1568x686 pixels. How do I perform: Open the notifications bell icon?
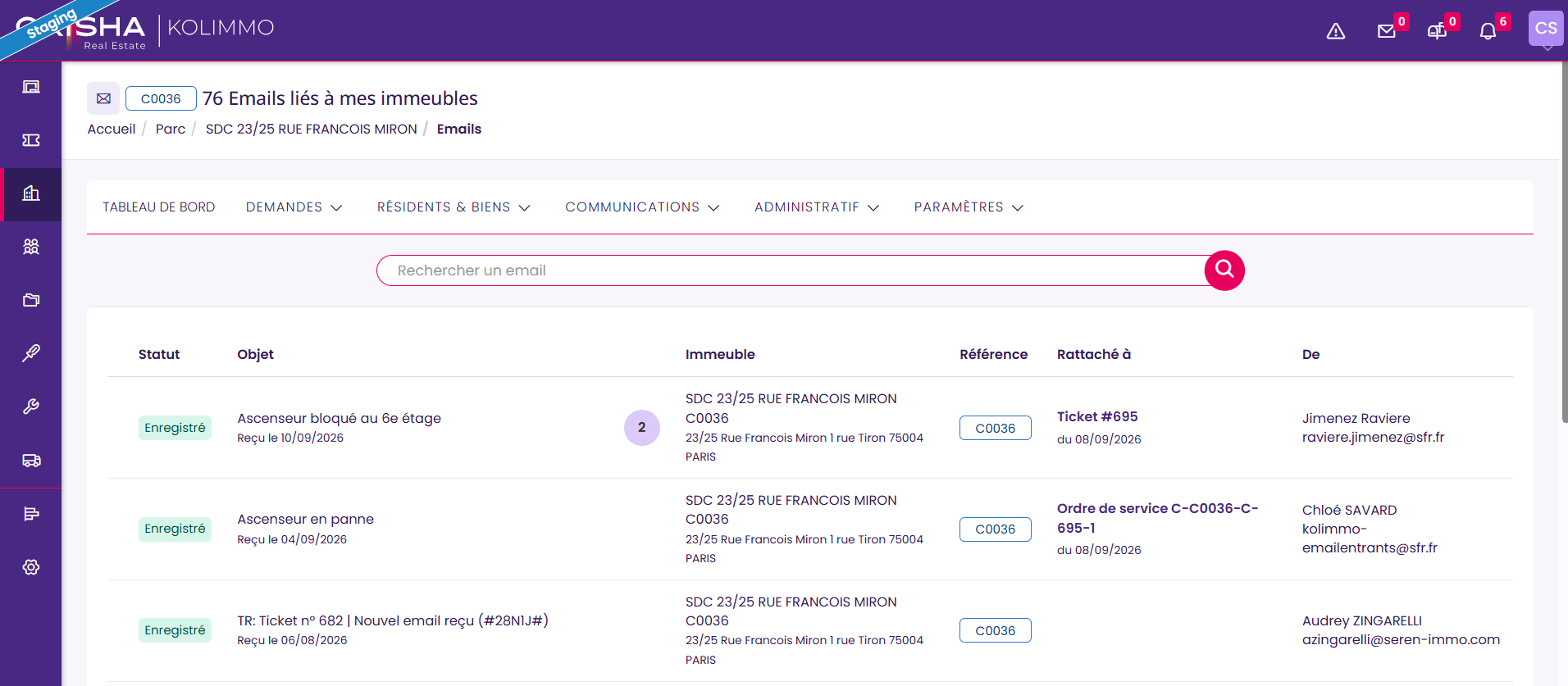[x=1488, y=31]
